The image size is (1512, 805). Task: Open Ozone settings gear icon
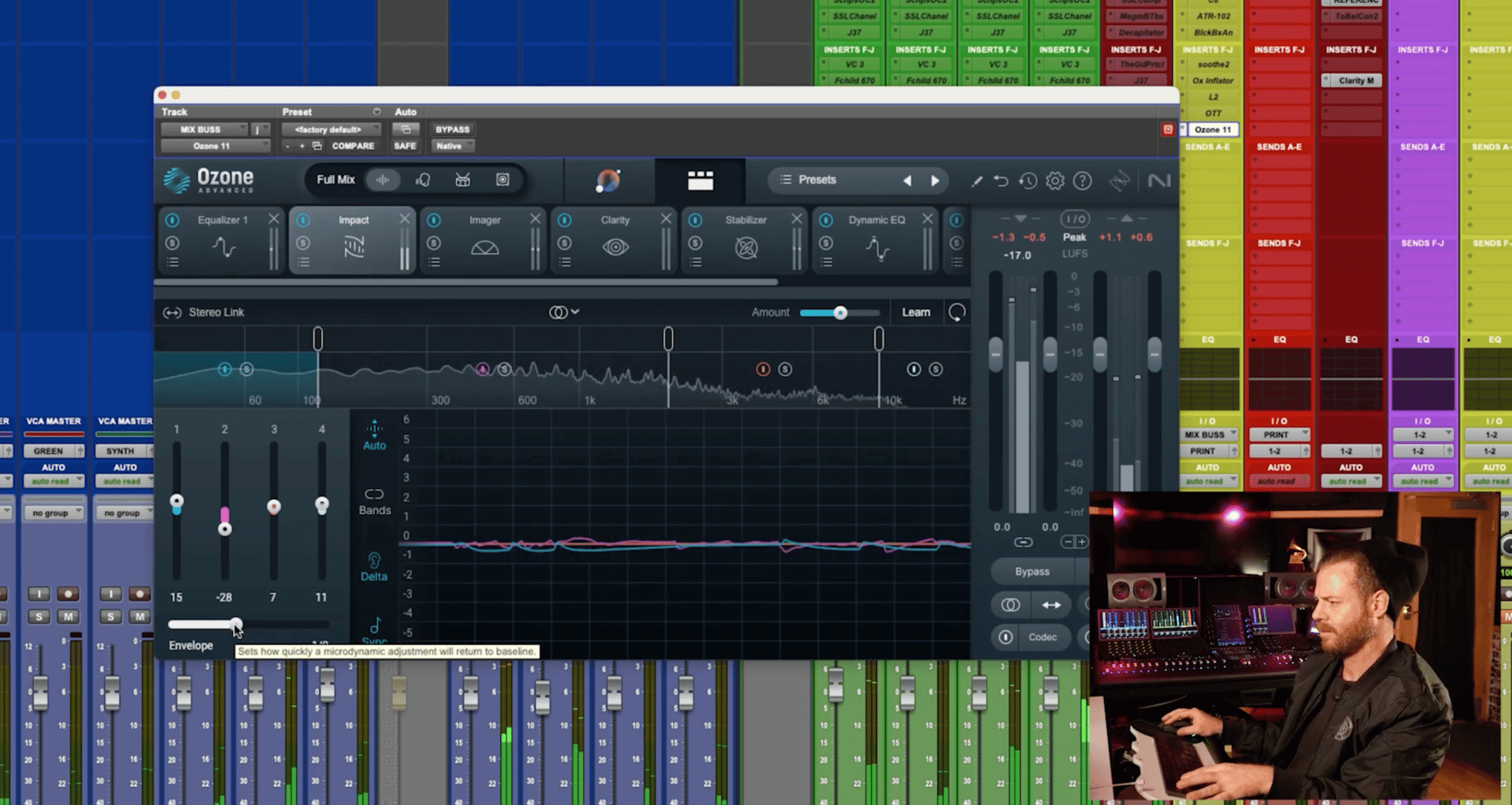pyautogui.click(x=1055, y=180)
